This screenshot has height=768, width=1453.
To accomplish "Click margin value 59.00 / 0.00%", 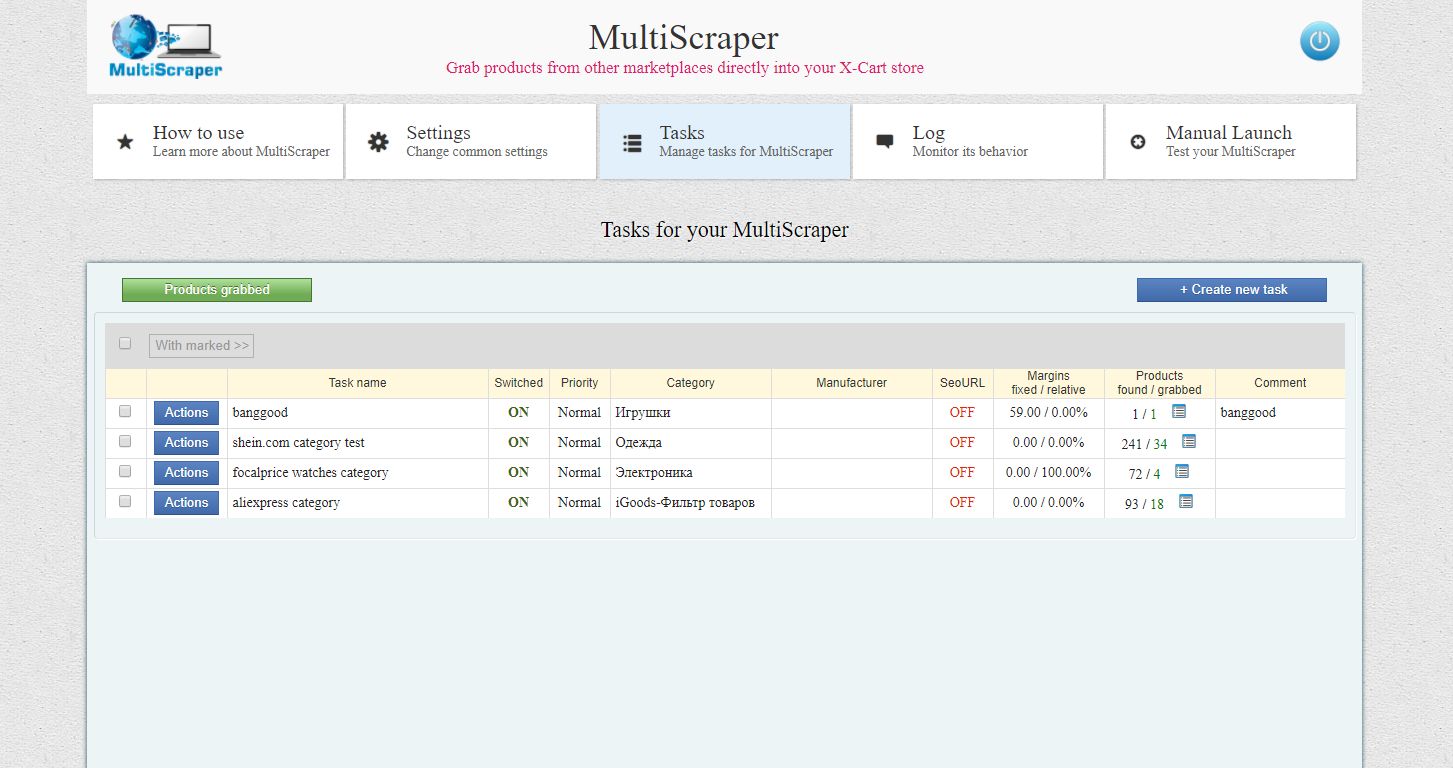I will [x=1047, y=412].
